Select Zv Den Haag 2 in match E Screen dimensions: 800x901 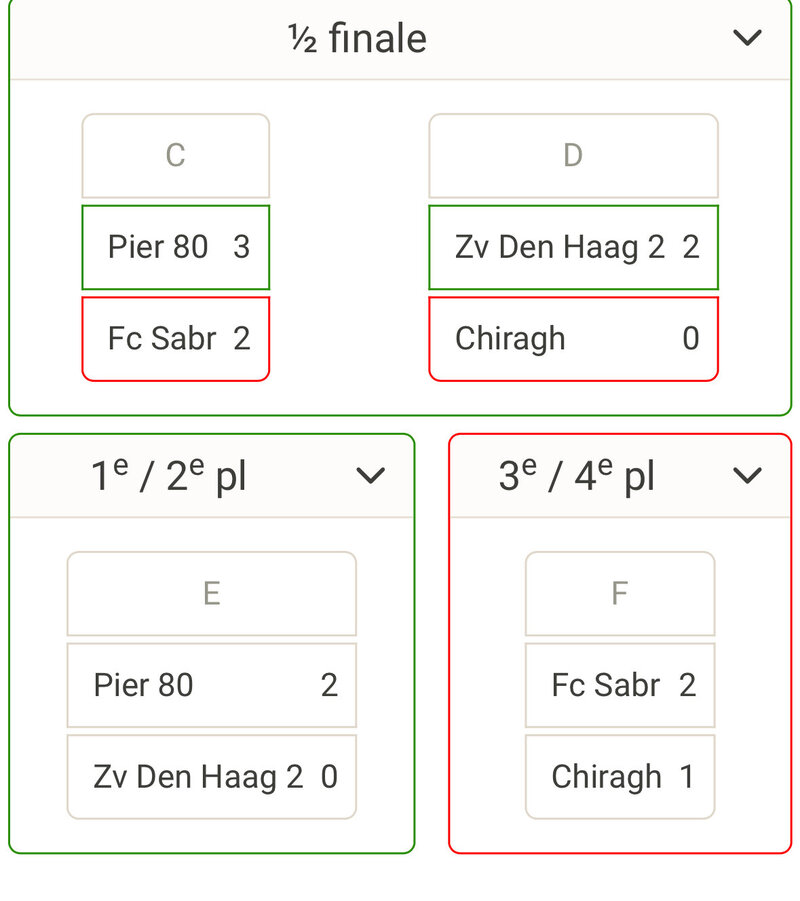click(197, 777)
